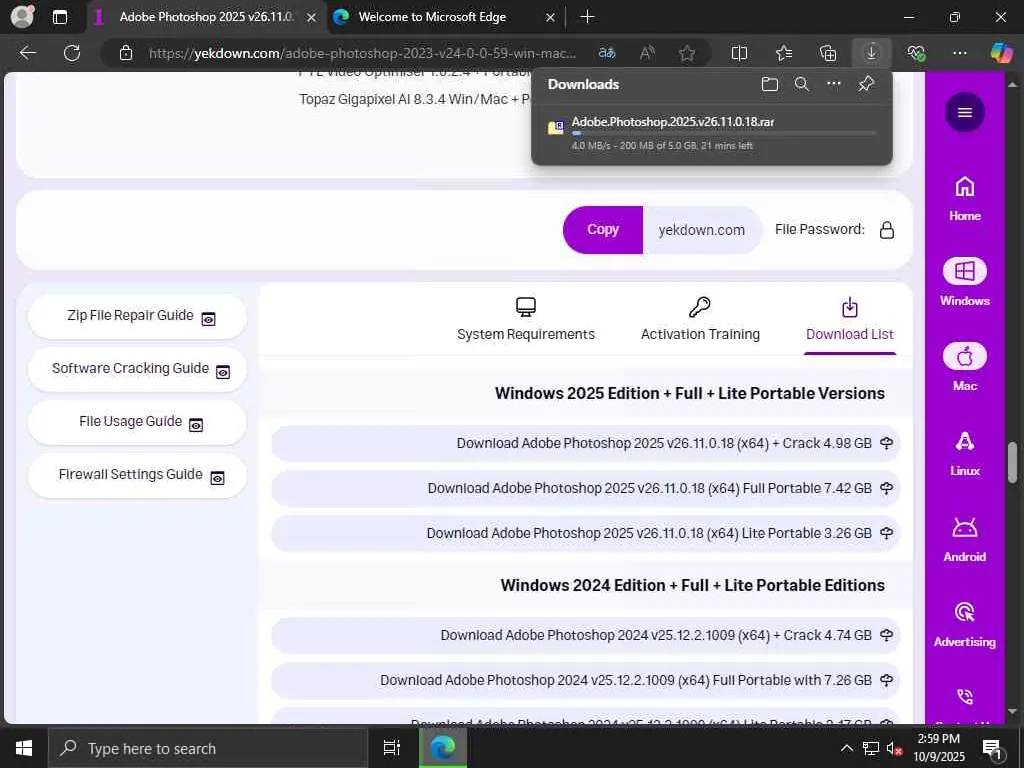Click the Edge taskbar icon
This screenshot has width=1024, height=768.
[x=442, y=748]
